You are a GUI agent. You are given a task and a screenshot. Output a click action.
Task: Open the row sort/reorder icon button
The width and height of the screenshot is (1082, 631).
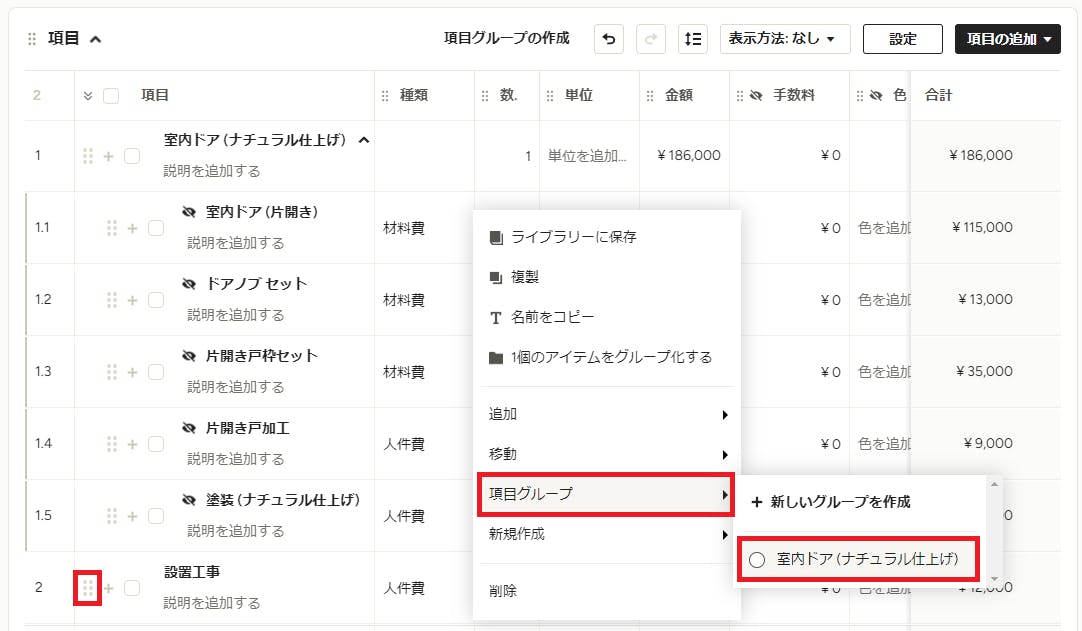coord(692,39)
